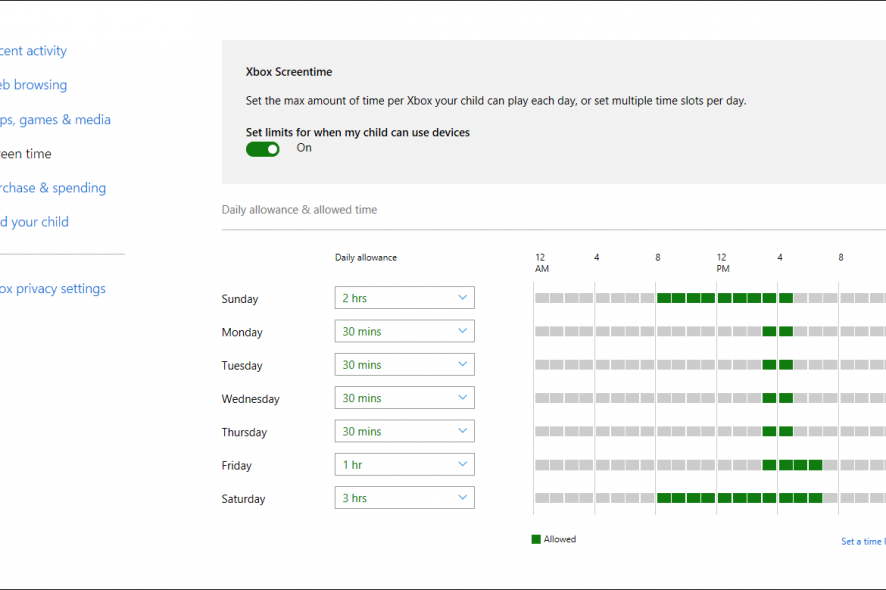This screenshot has height=590, width=886.
Task: Open Thursday daily allowance dropdown
Action: [405, 431]
